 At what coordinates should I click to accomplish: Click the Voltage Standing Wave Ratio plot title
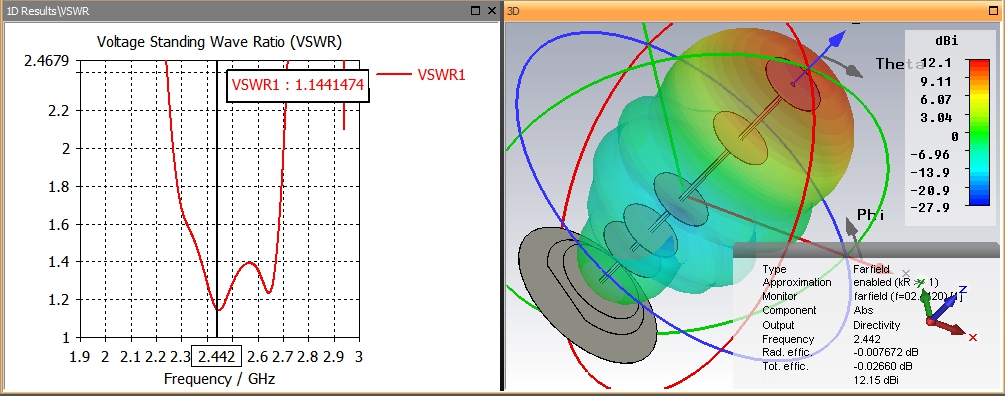pyautogui.click(x=219, y=42)
